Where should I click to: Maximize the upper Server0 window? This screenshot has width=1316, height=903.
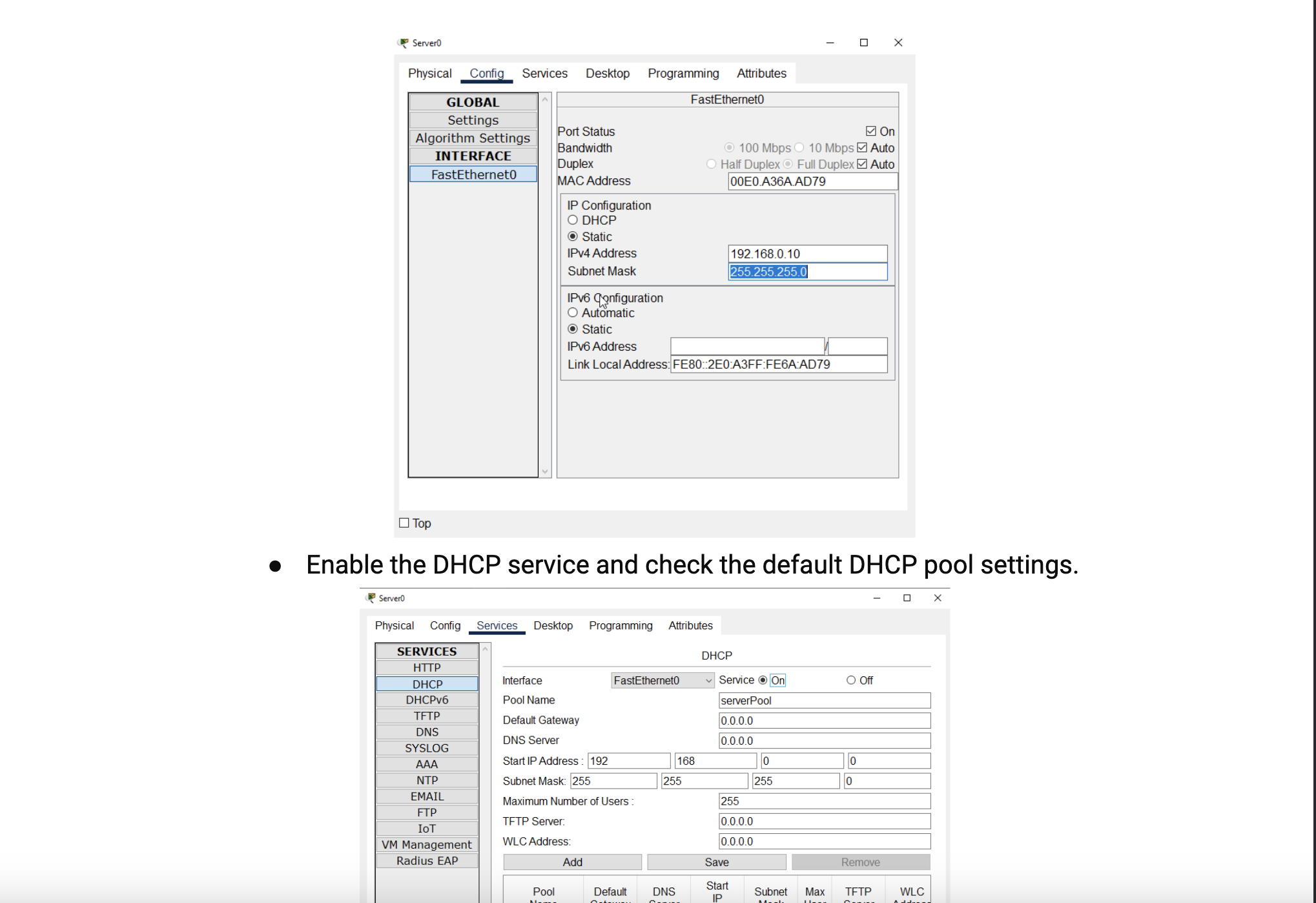coord(864,43)
